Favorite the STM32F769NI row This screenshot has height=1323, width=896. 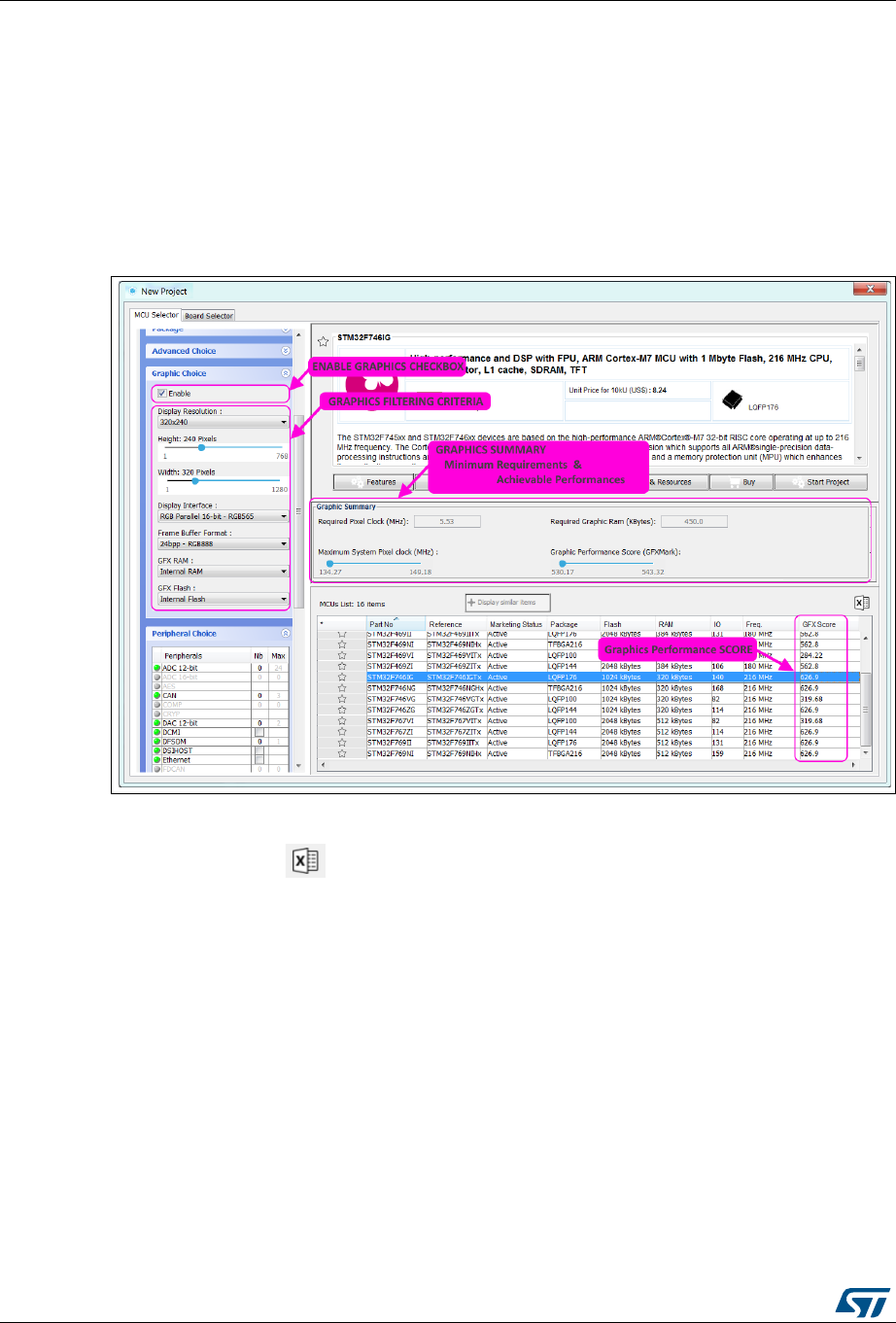(342, 753)
